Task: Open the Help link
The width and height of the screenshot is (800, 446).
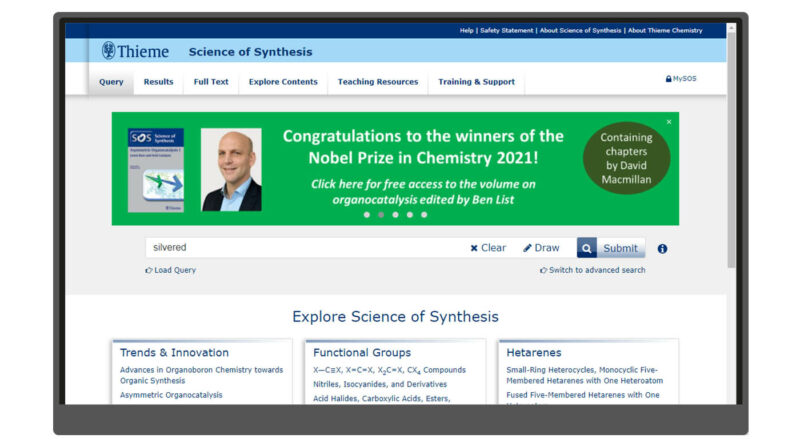Action: click(x=466, y=31)
